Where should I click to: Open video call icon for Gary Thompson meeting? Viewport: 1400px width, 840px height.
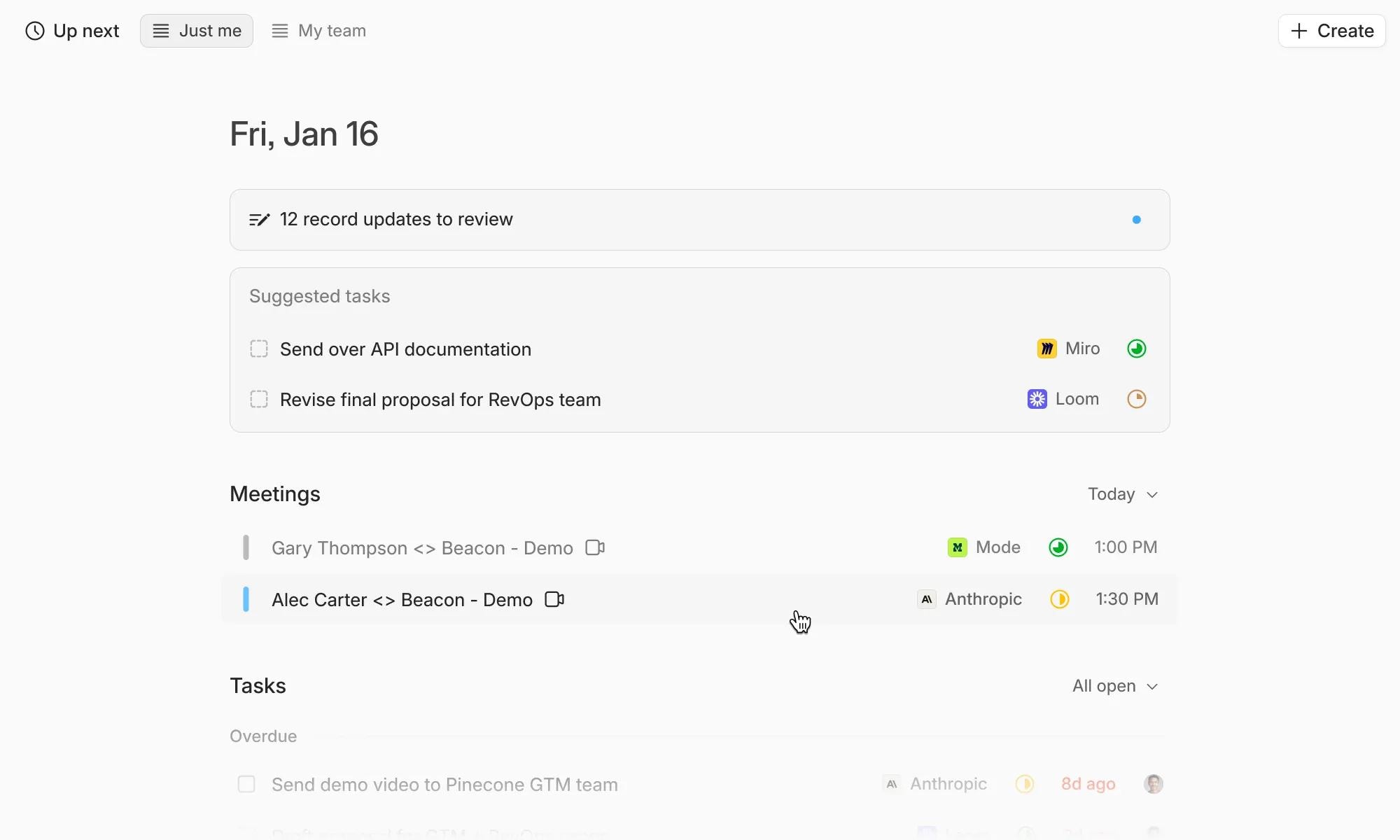point(594,547)
